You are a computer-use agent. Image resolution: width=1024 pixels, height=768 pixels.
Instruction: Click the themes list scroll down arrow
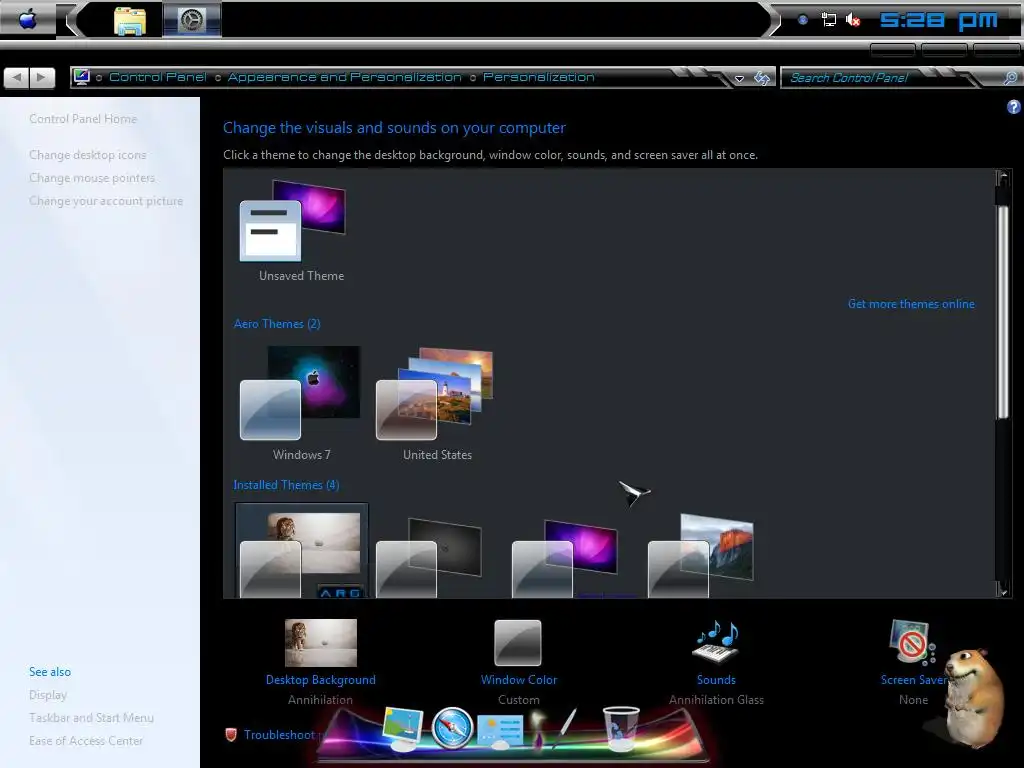tap(1002, 590)
